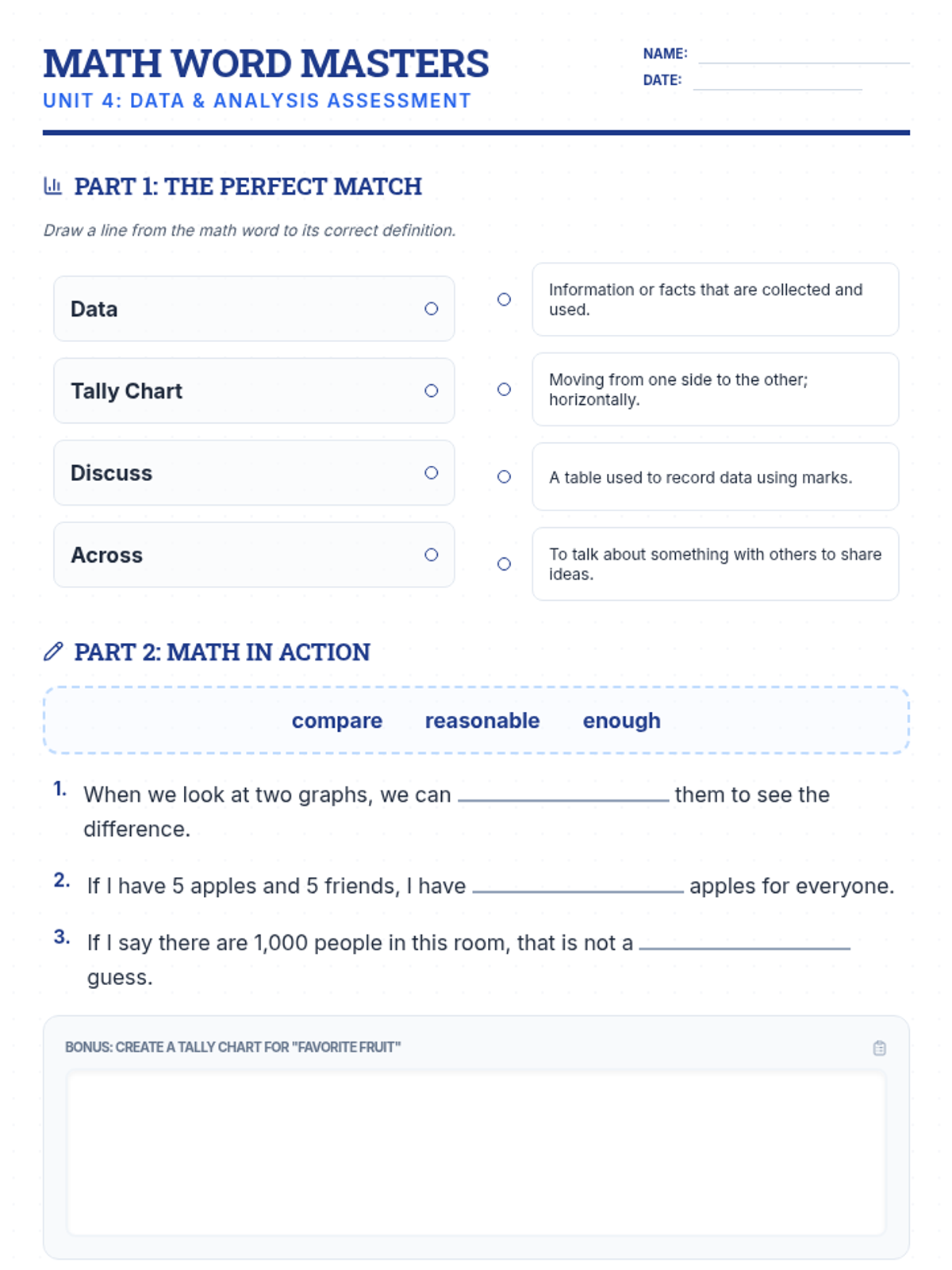Select the circle next to Discuss

click(431, 473)
